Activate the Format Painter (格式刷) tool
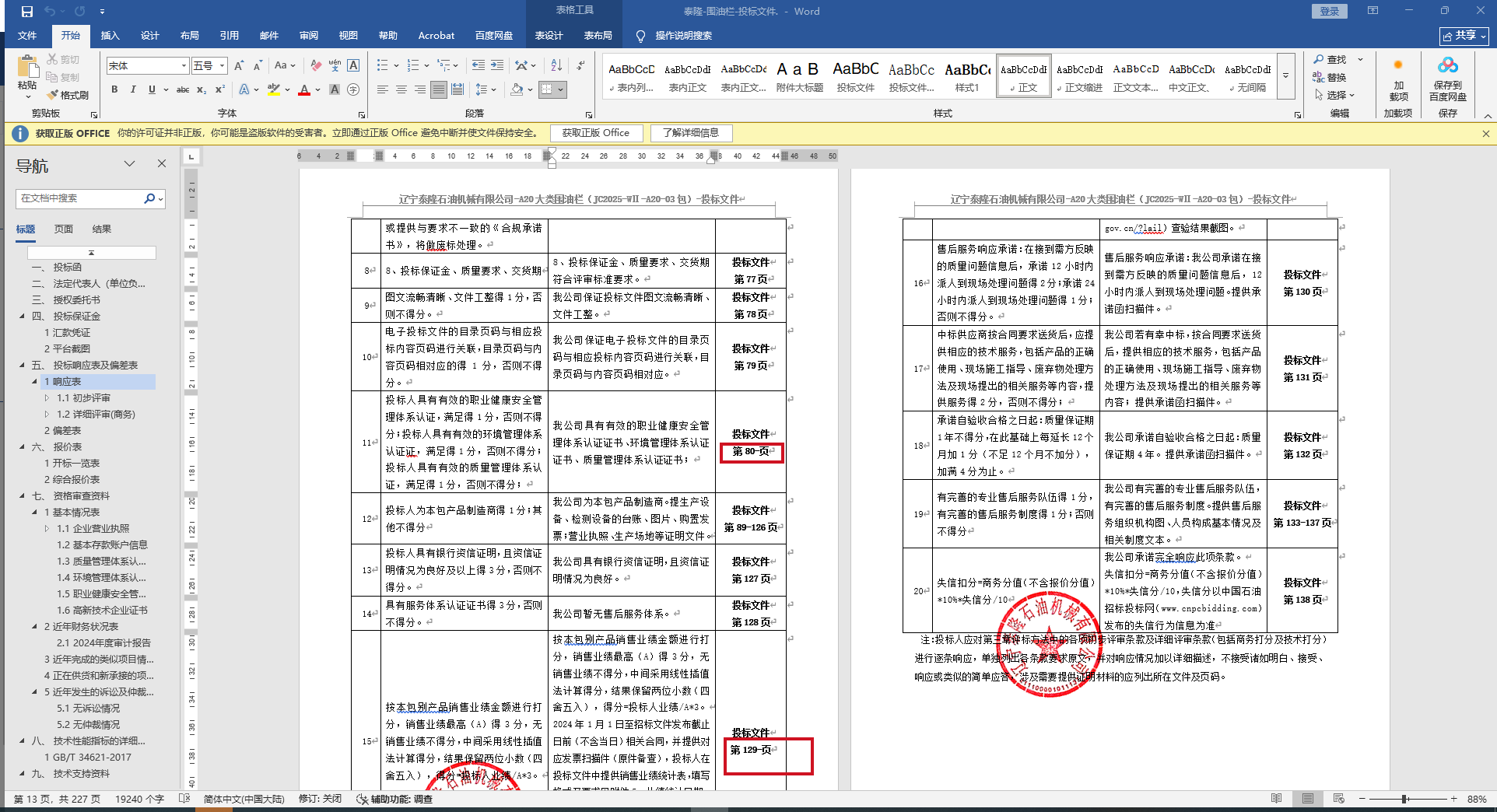This screenshot has width=1497, height=812. (68, 95)
